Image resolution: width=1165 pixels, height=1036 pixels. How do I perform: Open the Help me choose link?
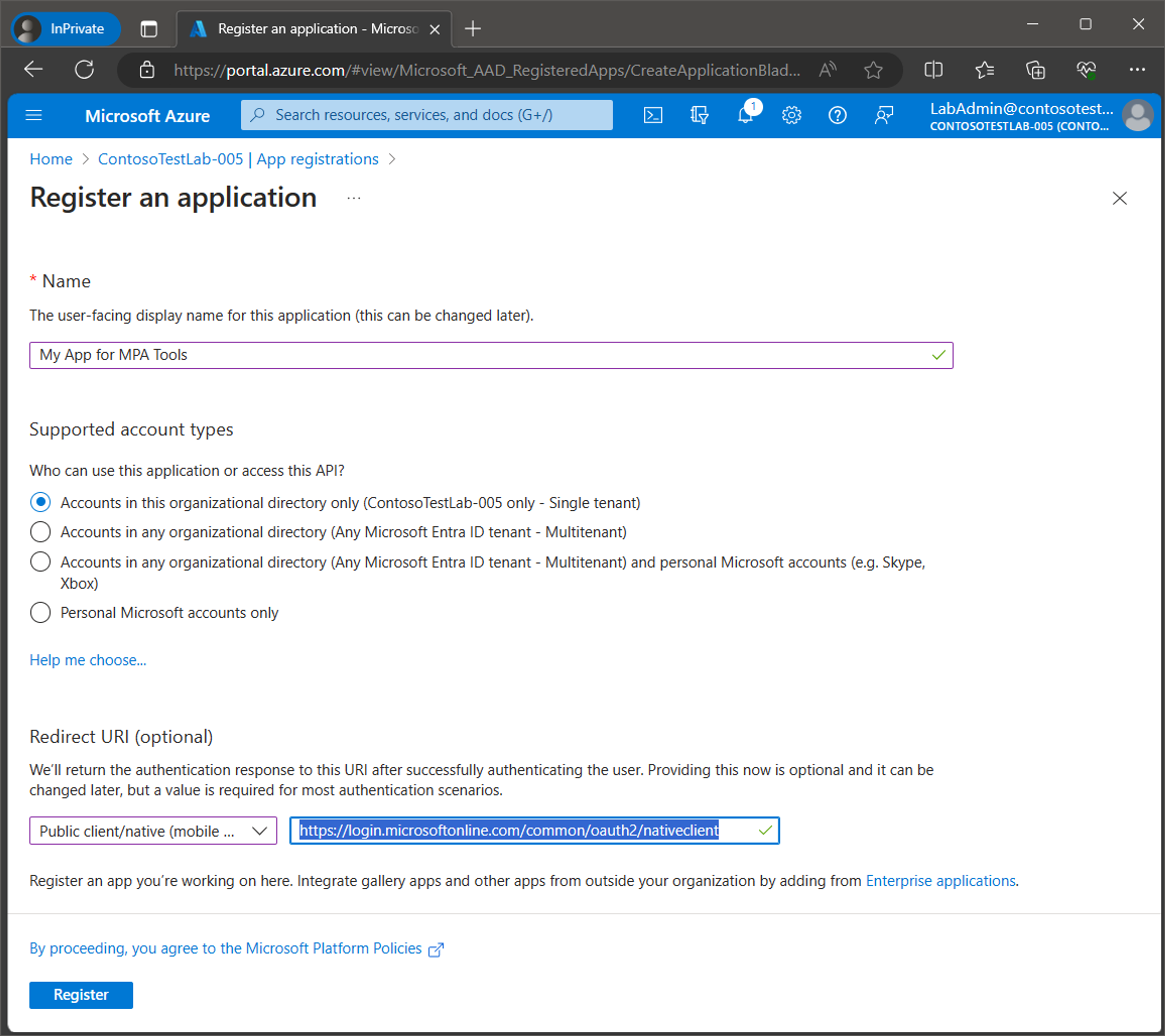click(x=88, y=660)
